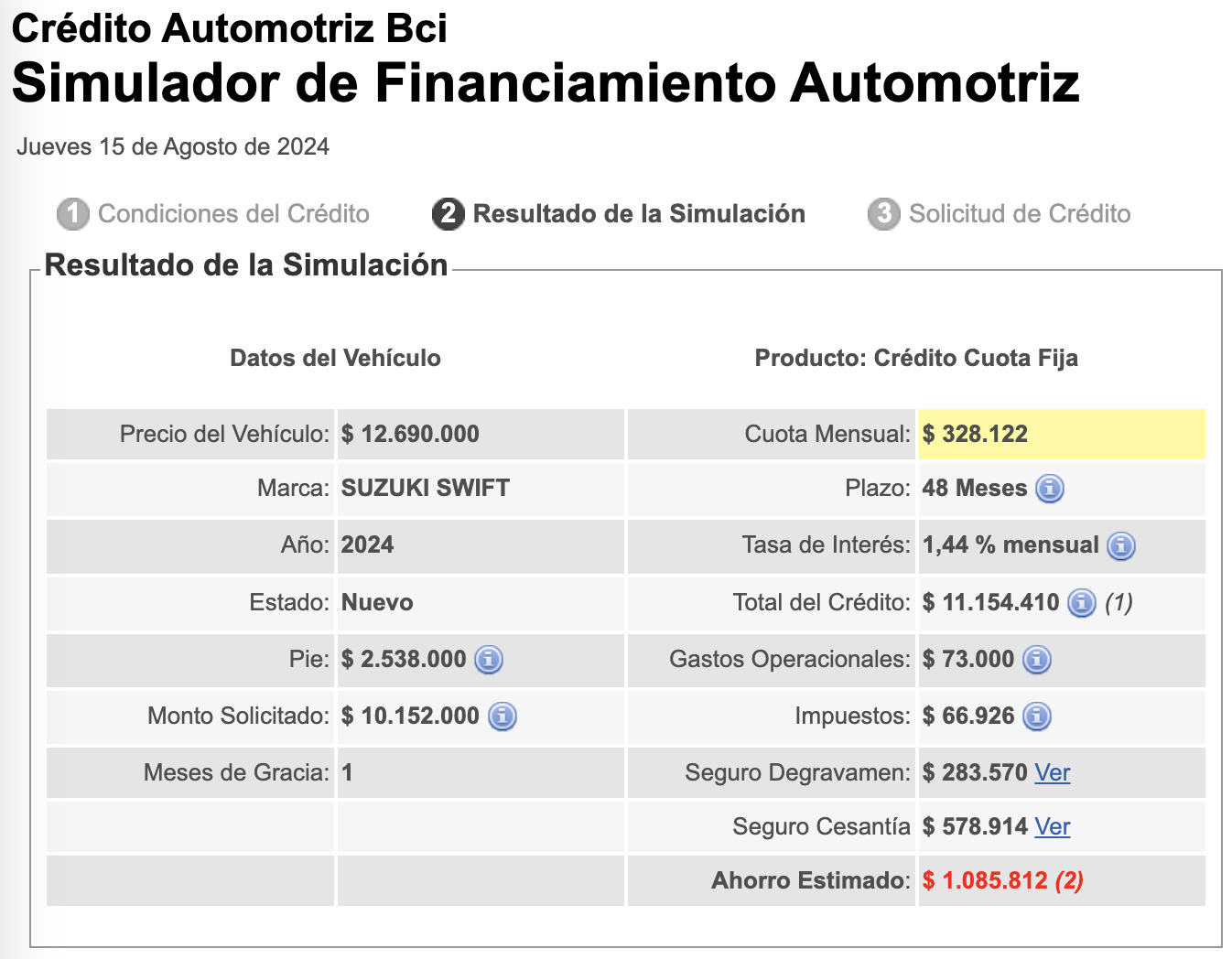Image resolution: width=1232 pixels, height=959 pixels.
Task: Click the step 3 numbered circle
Action: (x=883, y=213)
